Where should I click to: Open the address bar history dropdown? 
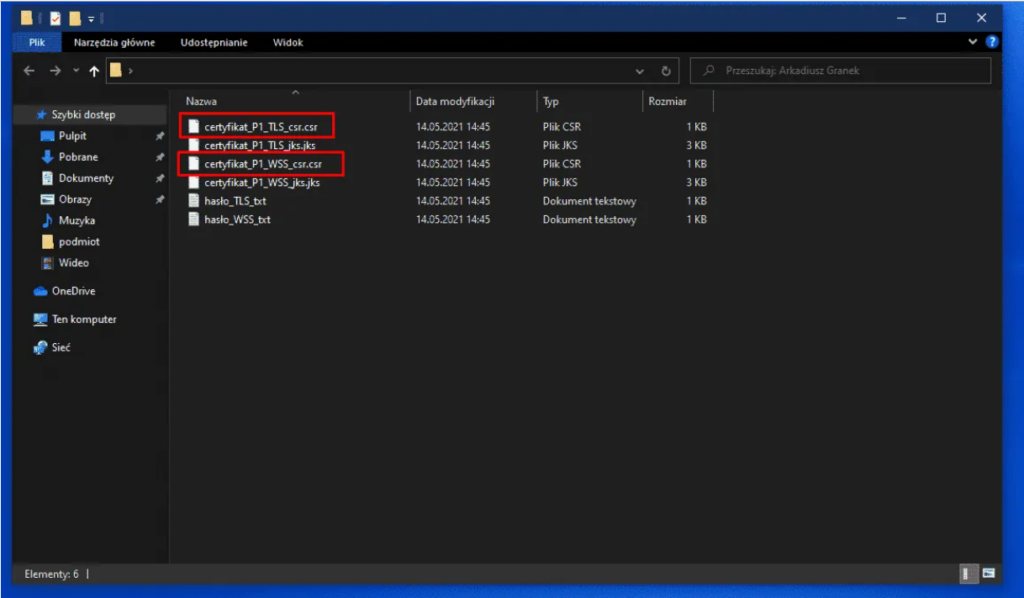[x=640, y=71]
